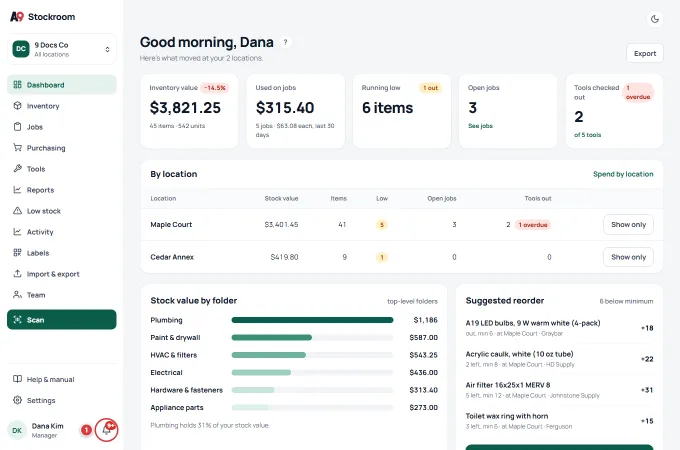Click the 6 below minimum label
The height and width of the screenshot is (450, 680).
coord(626,301)
